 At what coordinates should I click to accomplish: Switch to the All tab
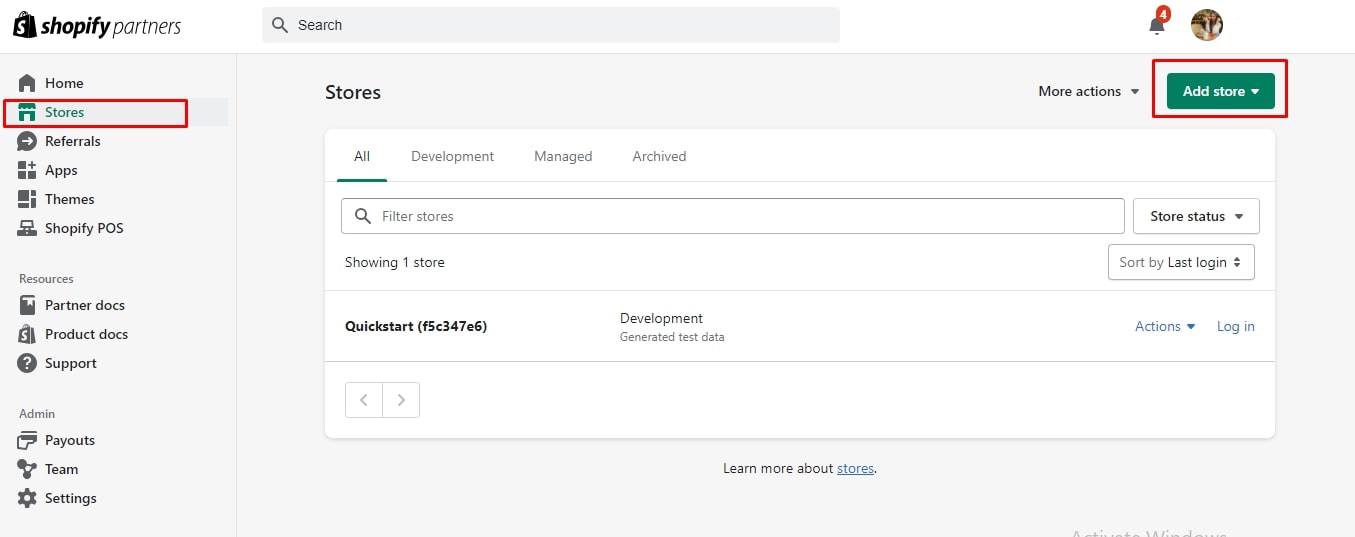point(362,156)
